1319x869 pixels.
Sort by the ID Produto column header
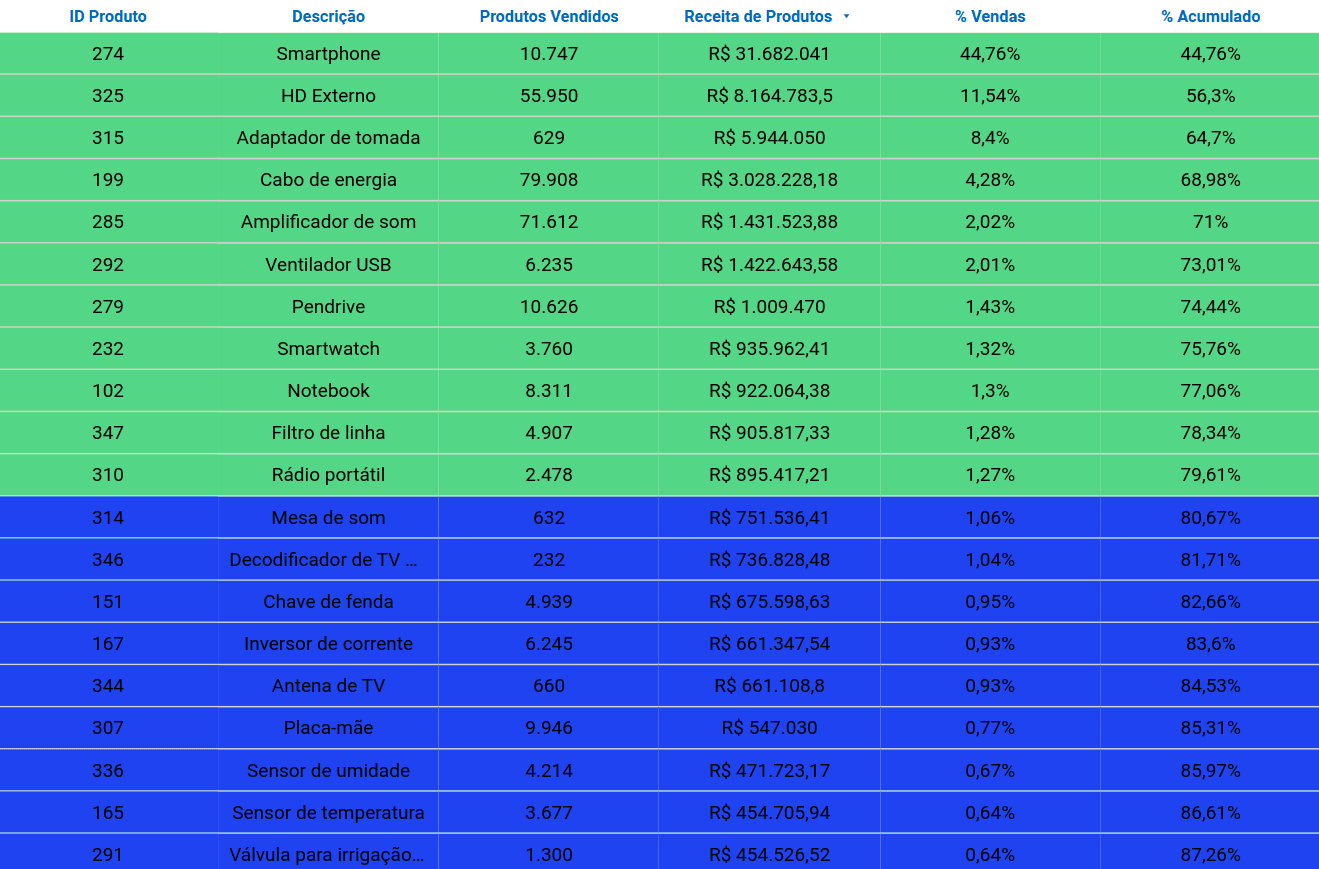pos(108,16)
